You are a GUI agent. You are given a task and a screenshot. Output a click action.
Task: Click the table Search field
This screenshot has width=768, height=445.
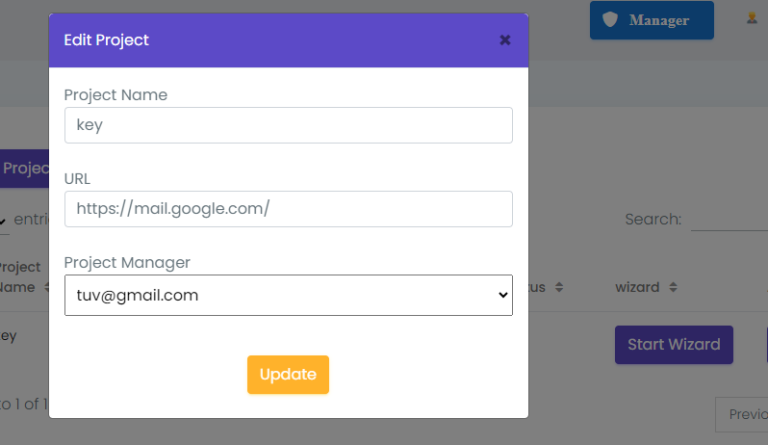[729, 219]
